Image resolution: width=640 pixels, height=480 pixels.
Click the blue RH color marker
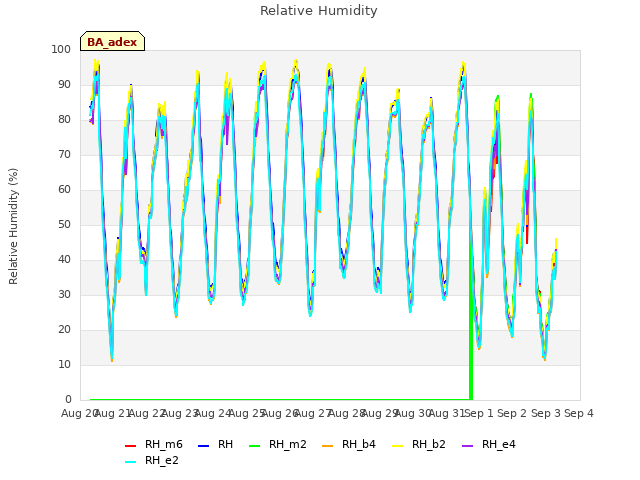click(203, 446)
